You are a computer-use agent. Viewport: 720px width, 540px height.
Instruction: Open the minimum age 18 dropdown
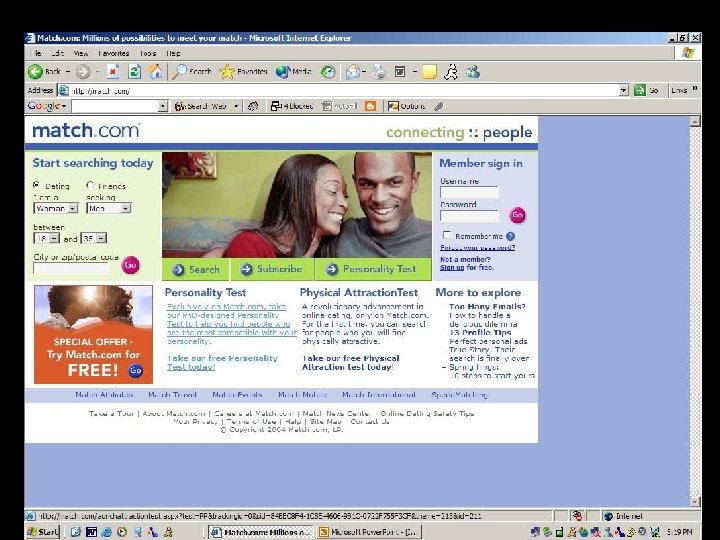[47, 238]
